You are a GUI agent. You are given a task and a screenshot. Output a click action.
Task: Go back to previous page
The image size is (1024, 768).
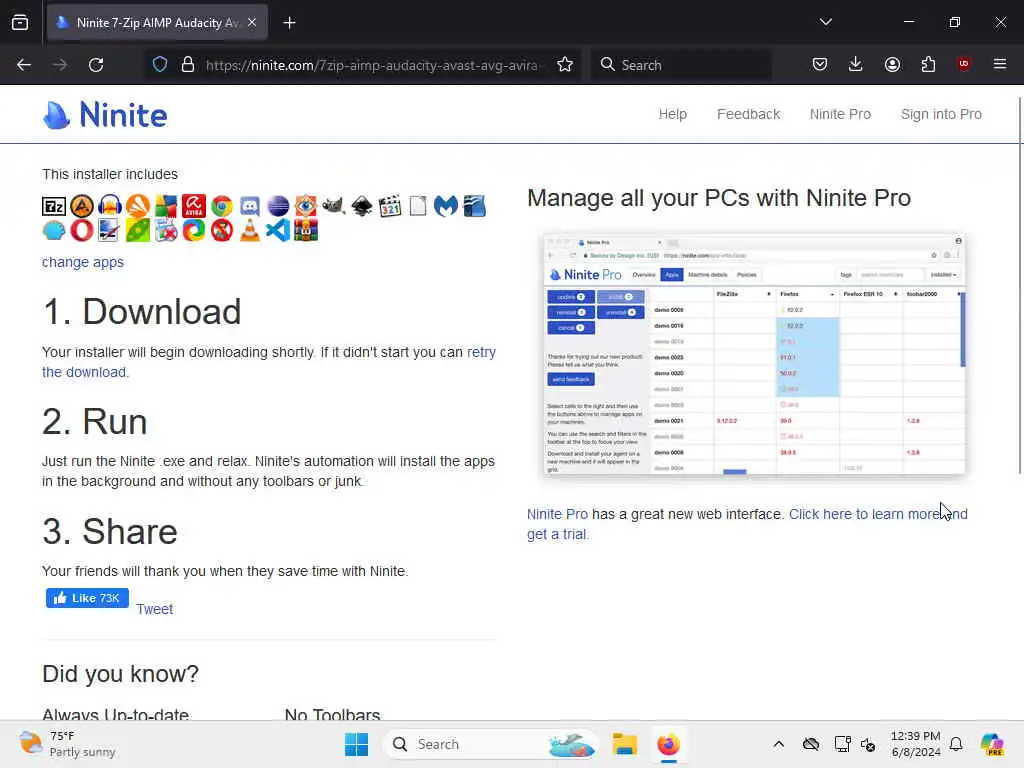pyautogui.click(x=24, y=65)
